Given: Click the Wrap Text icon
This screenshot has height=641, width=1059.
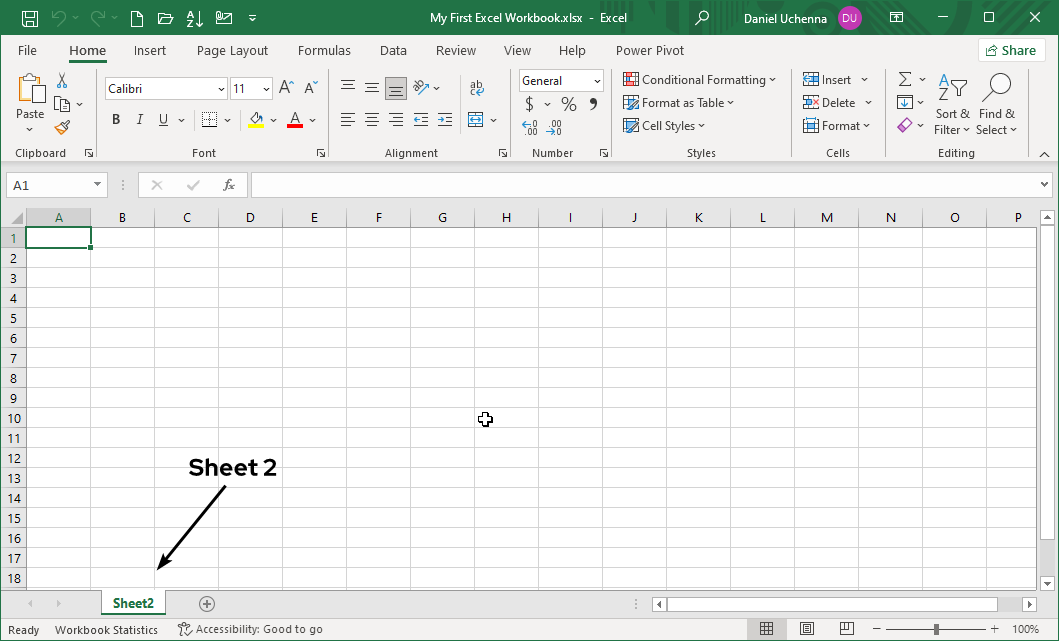Looking at the screenshot, I should [477, 87].
